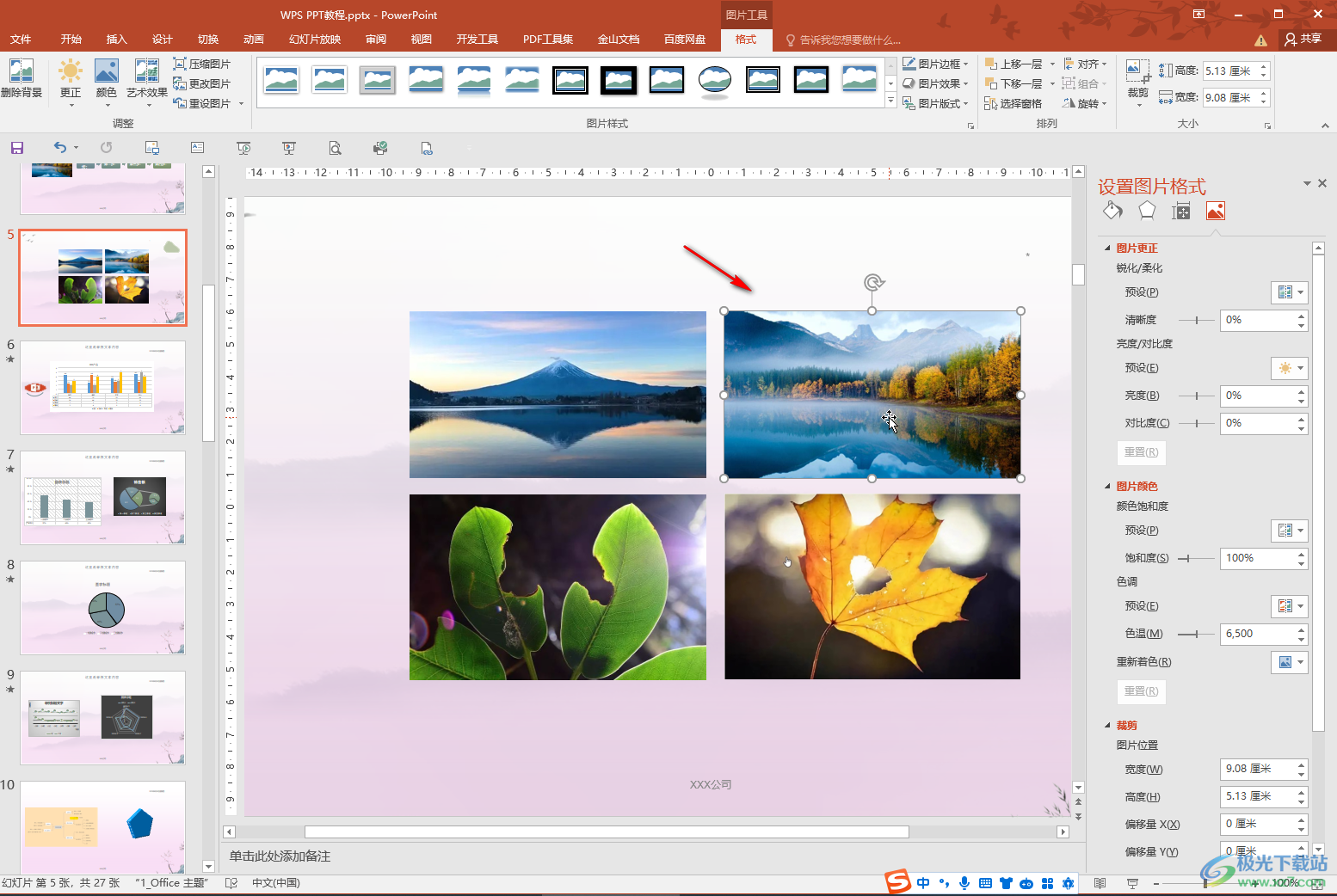Image resolution: width=1337 pixels, height=896 pixels.
Task: Open the Selection Pane (选择窗格)
Action: click(1014, 103)
